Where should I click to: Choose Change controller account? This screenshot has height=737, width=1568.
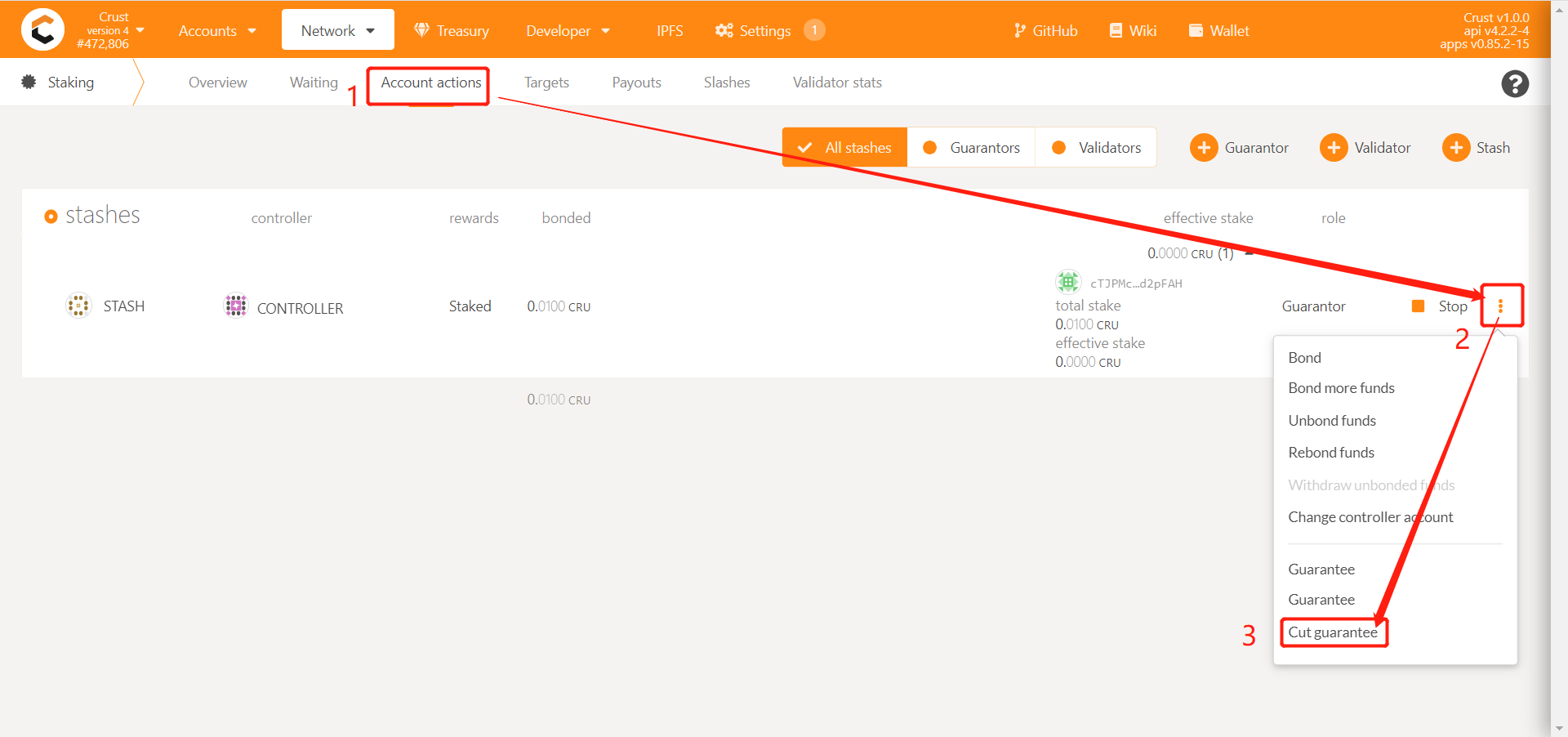point(1370,516)
